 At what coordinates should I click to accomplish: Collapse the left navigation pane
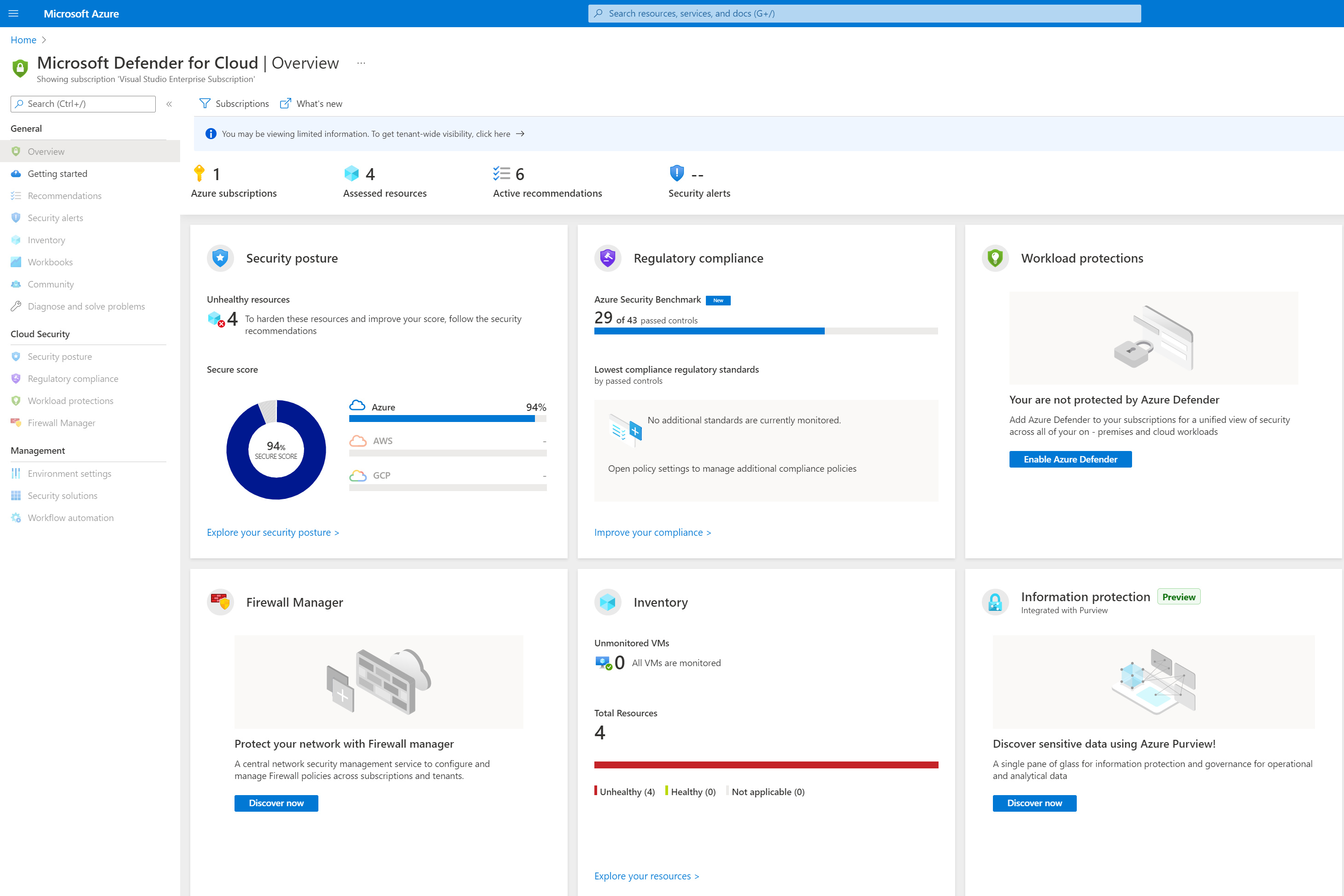click(169, 104)
